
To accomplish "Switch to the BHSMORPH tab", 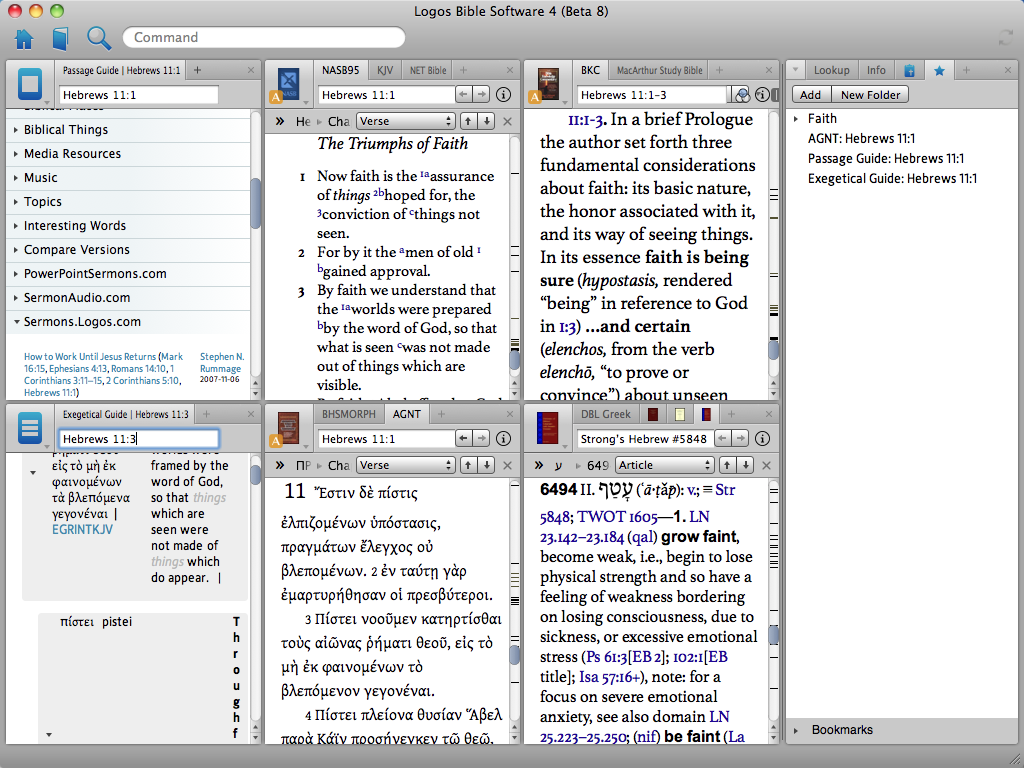I will coord(349,413).
